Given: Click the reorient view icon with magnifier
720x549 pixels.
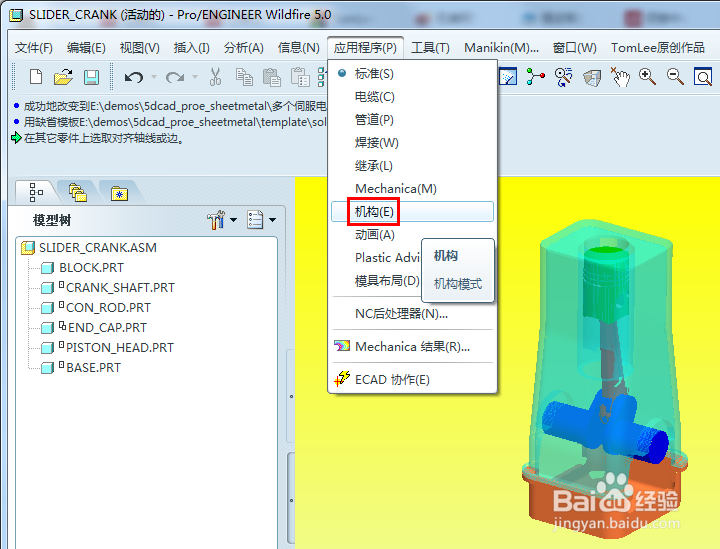Looking at the screenshot, I should [563, 77].
